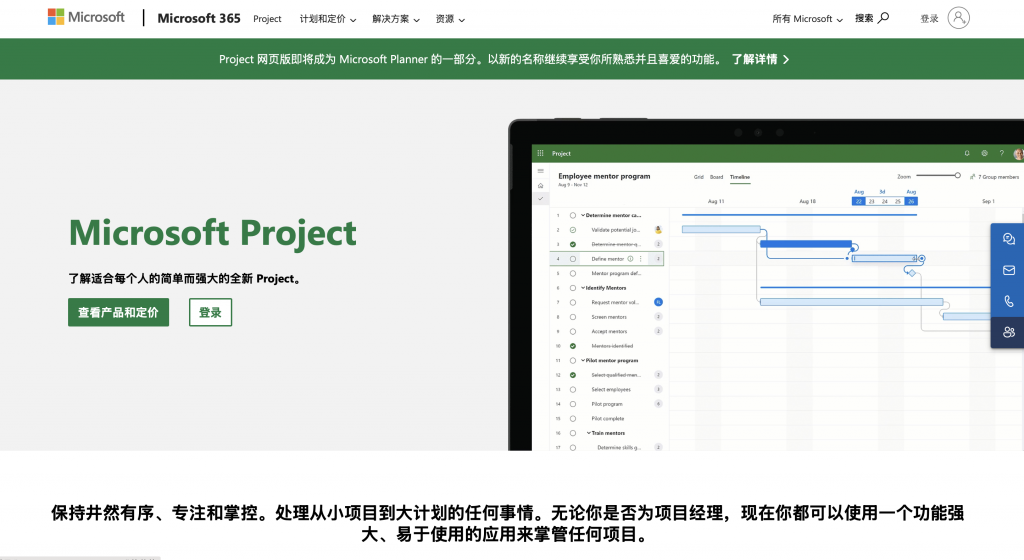Select the milestone diamond on the Gantt chart
Viewport: 1024px width, 560px height.
pos(912,273)
